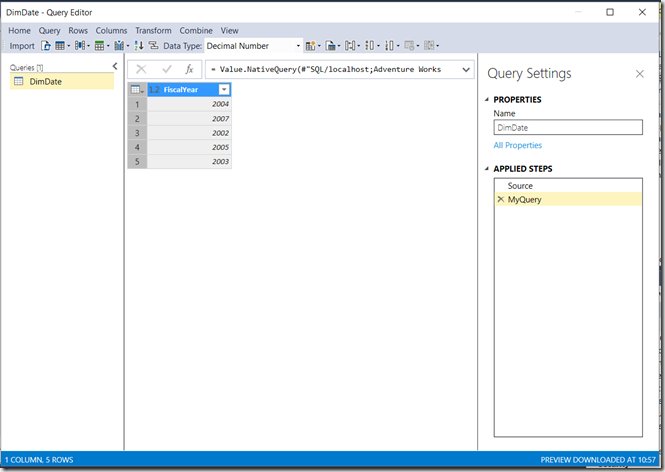Click the cell with value 2007
This screenshot has height=472, width=665.
(x=189, y=118)
